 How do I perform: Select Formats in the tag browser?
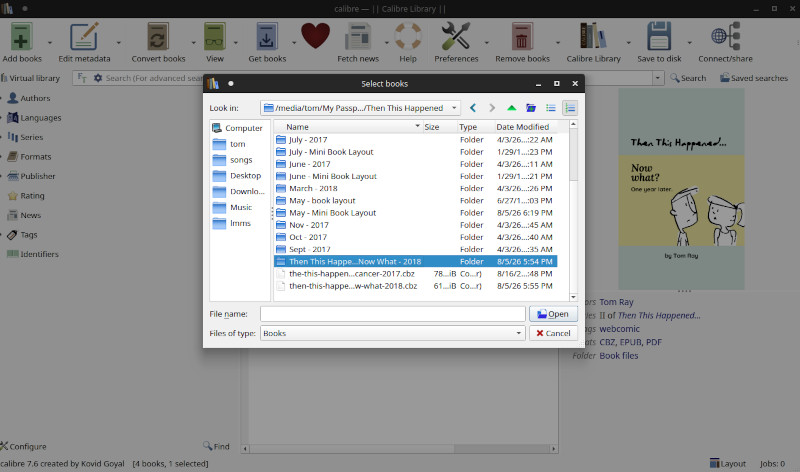(35, 157)
